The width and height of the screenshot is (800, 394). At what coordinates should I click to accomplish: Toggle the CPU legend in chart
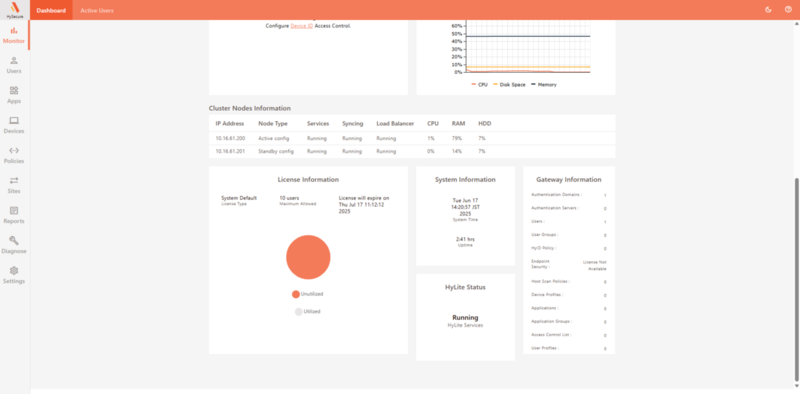point(480,85)
